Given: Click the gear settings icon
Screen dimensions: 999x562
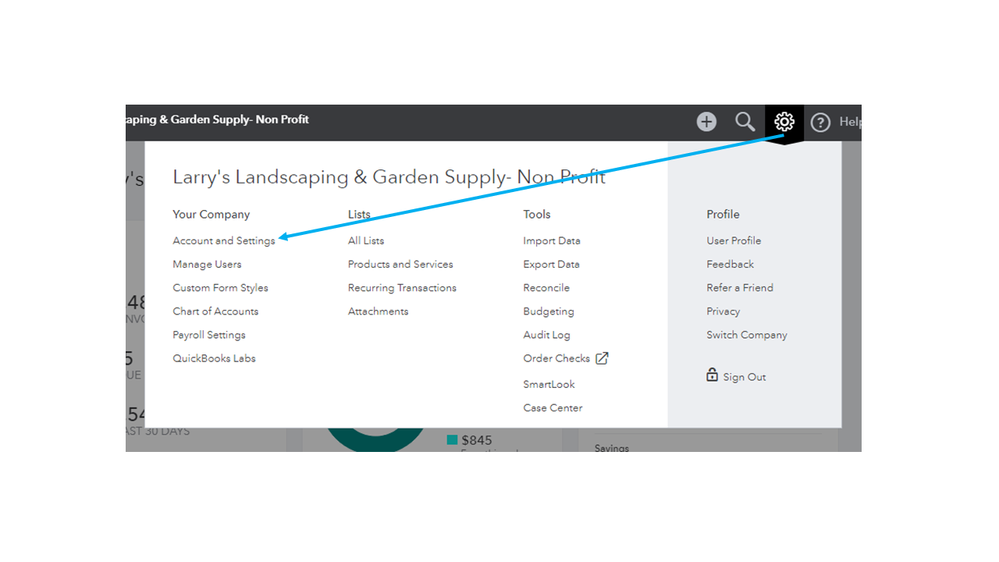Looking at the screenshot, I should [x=784, y=122].
